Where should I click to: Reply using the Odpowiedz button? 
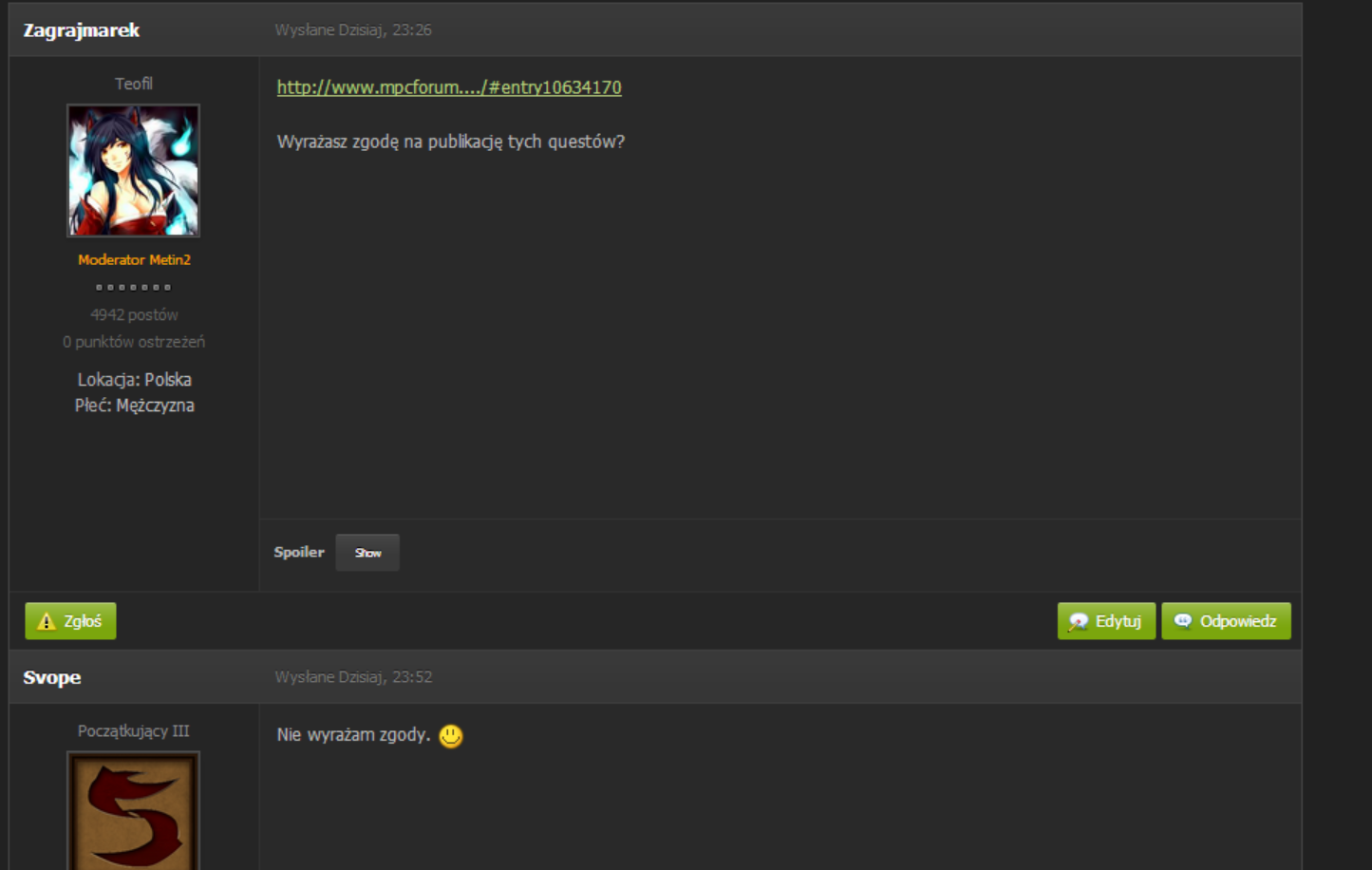[x=1226, y=621]
